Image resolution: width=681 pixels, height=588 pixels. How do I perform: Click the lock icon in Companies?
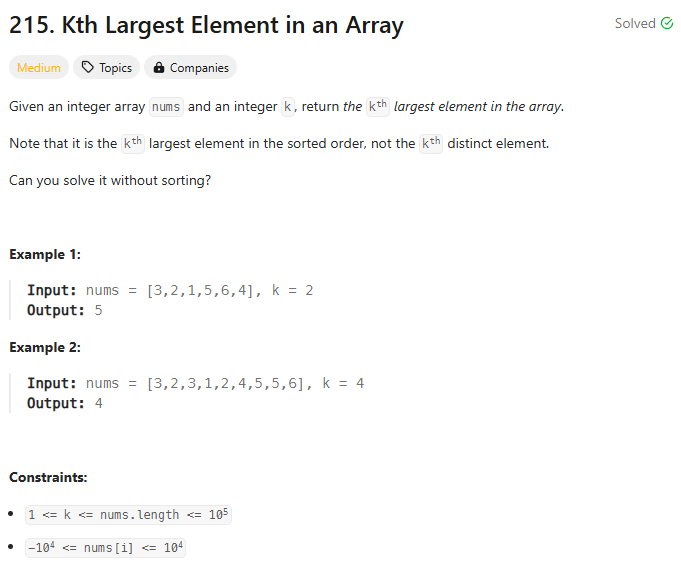point(159,67)
